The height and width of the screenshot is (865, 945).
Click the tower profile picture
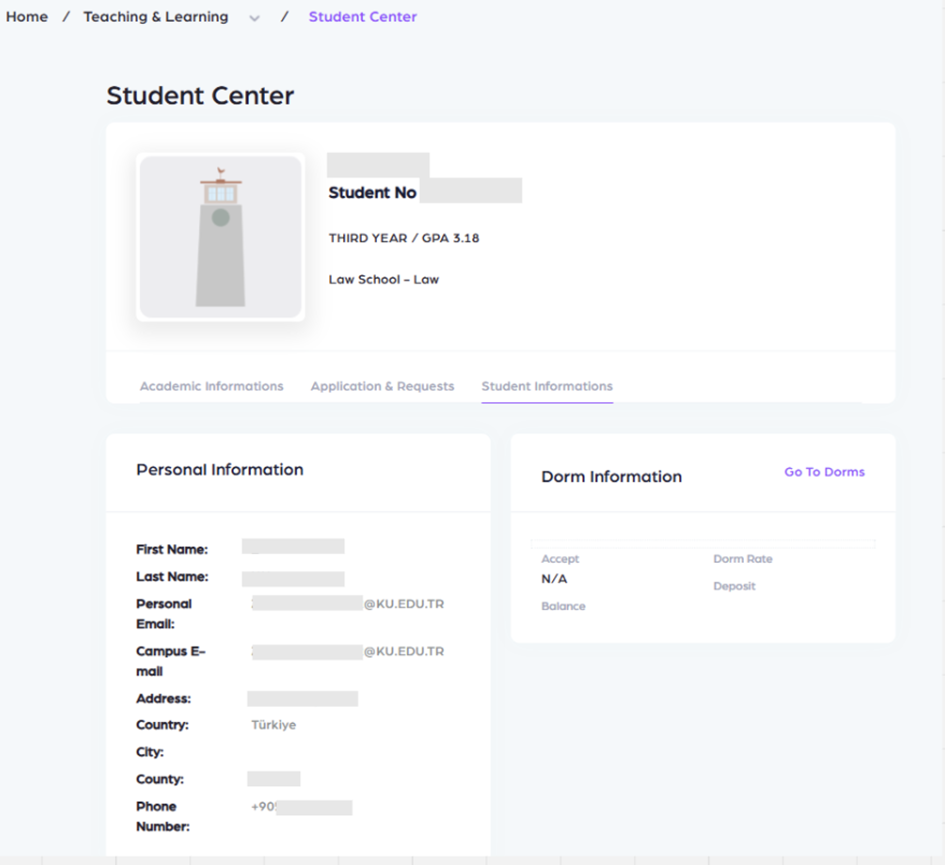coord(220,237)
